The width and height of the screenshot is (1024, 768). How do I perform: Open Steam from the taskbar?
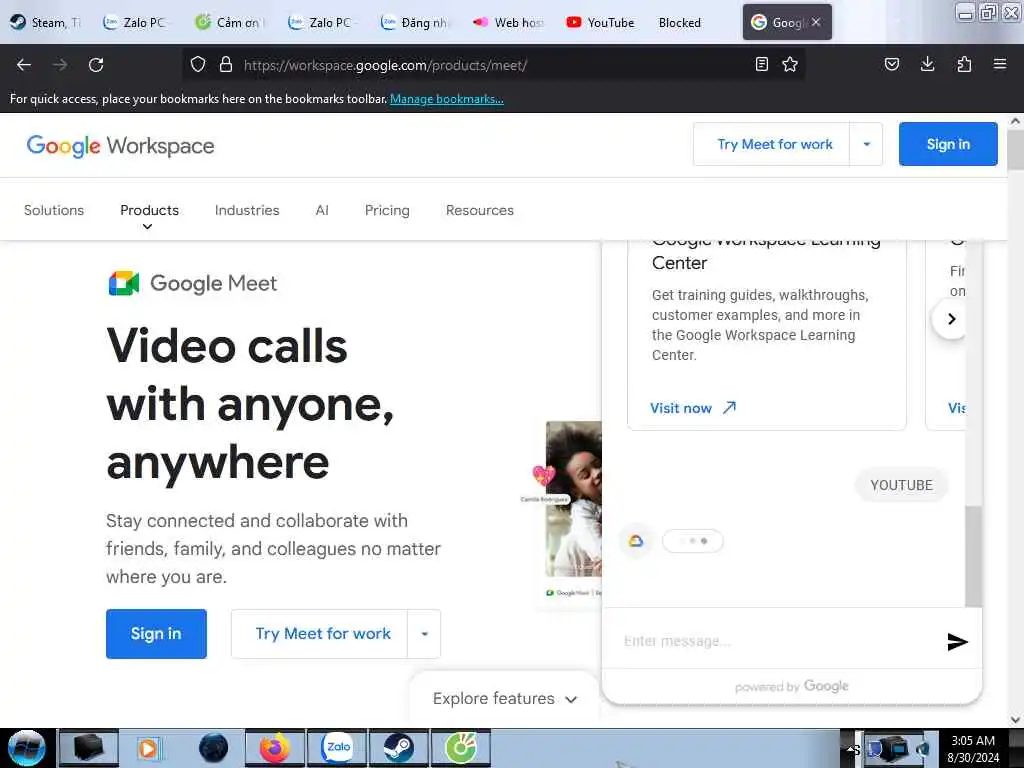pos(398,748)
